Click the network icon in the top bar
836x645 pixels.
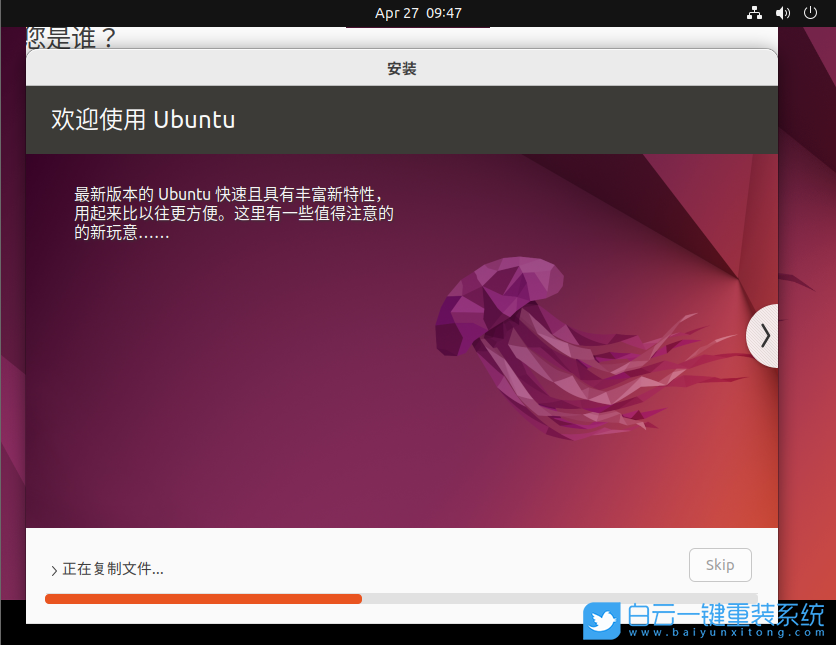pyautogui.click(x=754, y=13)
